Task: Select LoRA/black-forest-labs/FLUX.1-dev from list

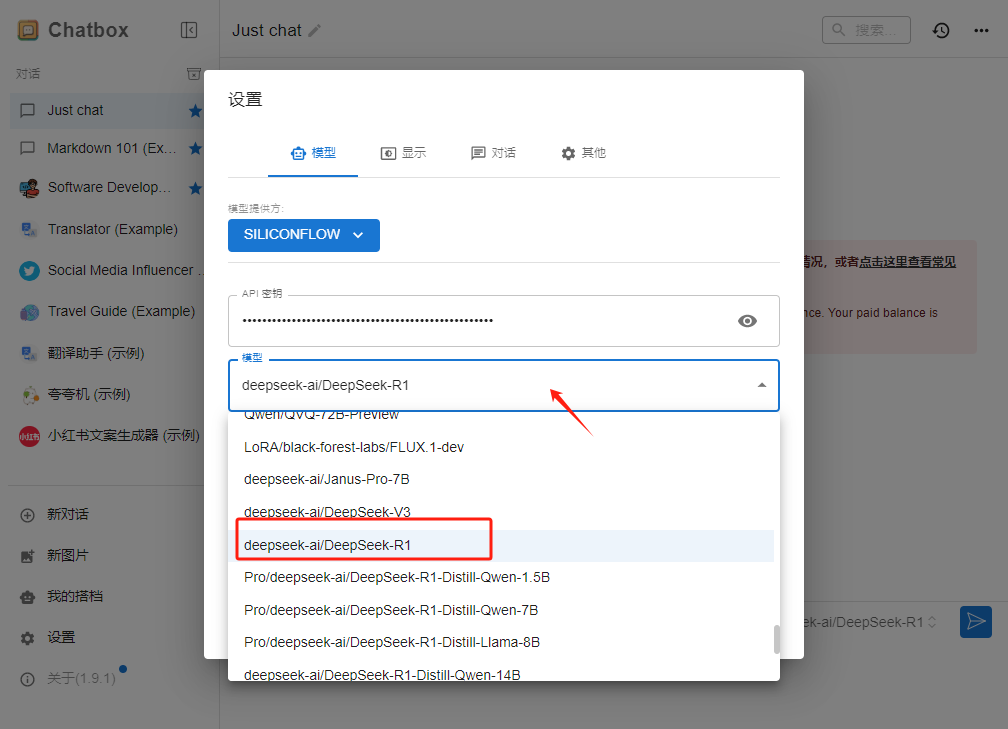Action: (501, 447)
